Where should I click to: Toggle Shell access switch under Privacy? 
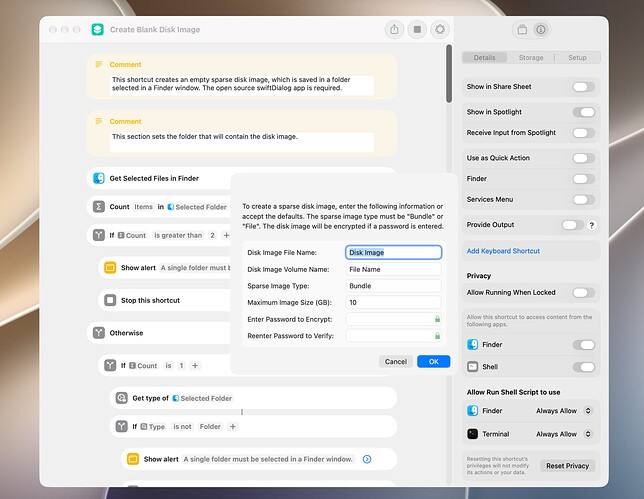click(x=584, y=367)
